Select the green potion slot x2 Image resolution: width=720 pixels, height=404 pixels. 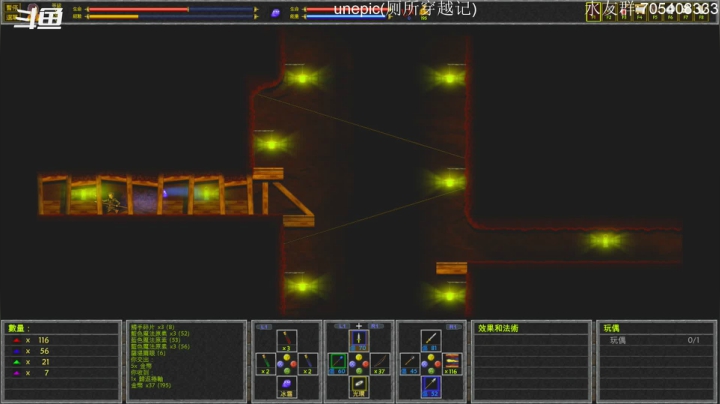[265, 364]
